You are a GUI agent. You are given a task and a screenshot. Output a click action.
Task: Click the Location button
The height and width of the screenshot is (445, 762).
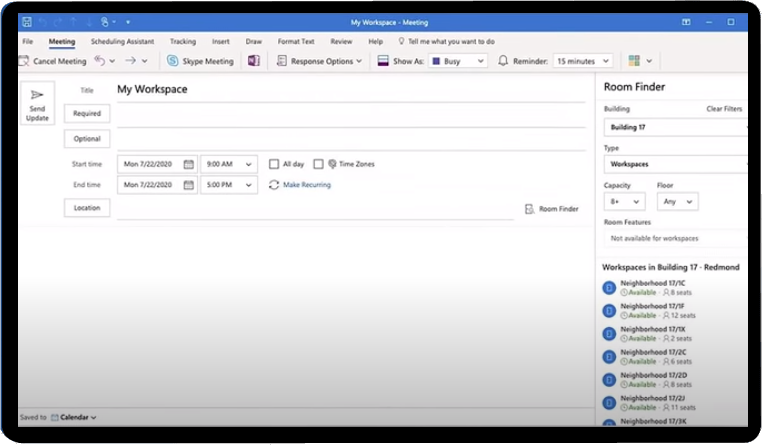(87, 208)
